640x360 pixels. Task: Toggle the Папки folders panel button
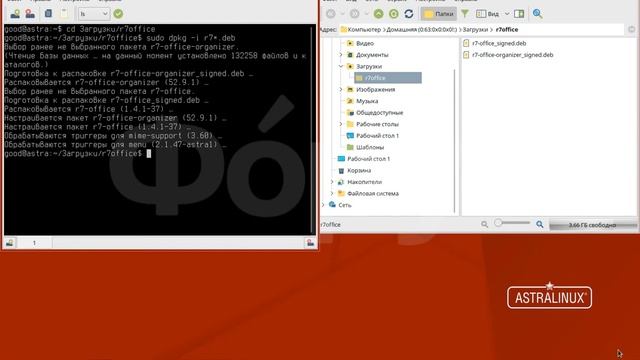click(x=439, y=14)
